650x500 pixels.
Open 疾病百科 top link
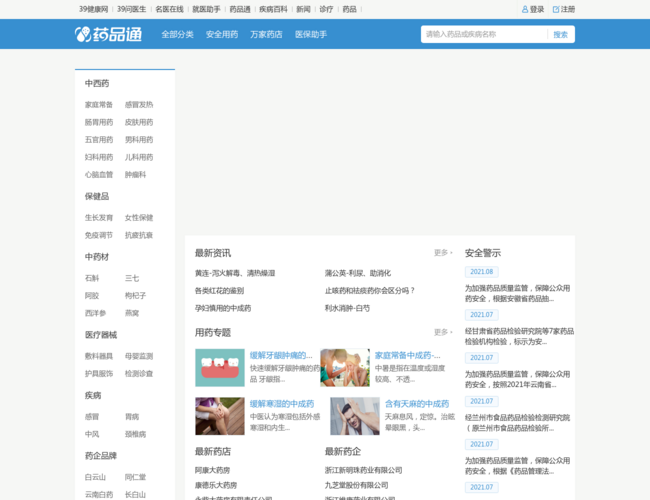(x=273, y=9)
